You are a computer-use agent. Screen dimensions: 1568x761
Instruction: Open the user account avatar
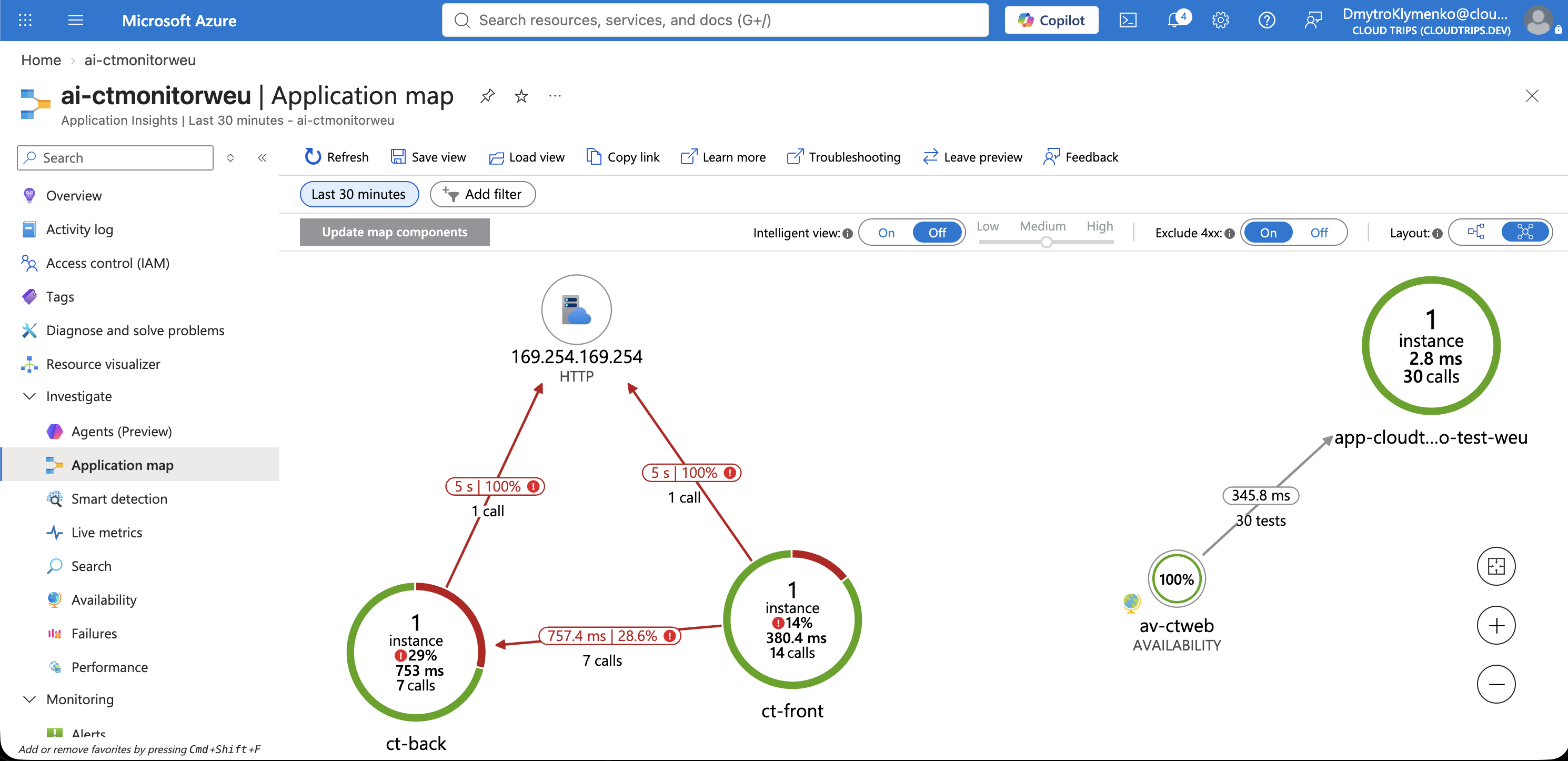(1537, 20)
